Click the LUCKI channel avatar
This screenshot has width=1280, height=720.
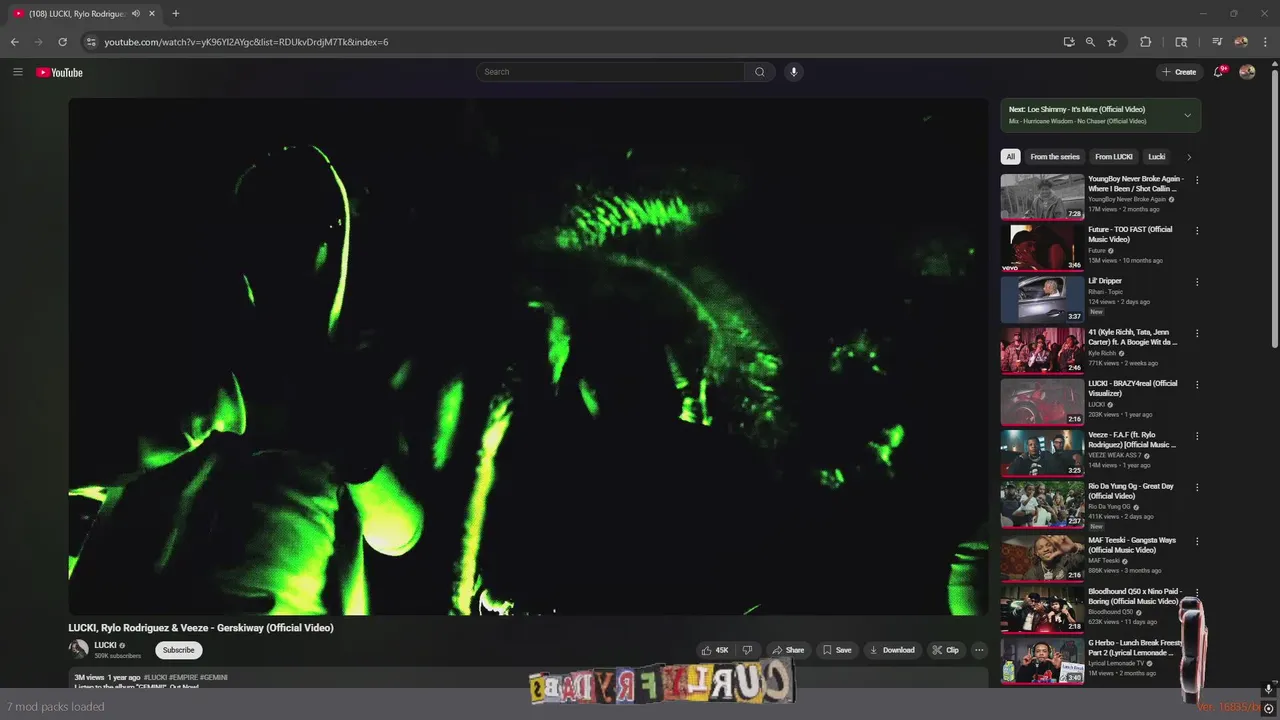78,649
